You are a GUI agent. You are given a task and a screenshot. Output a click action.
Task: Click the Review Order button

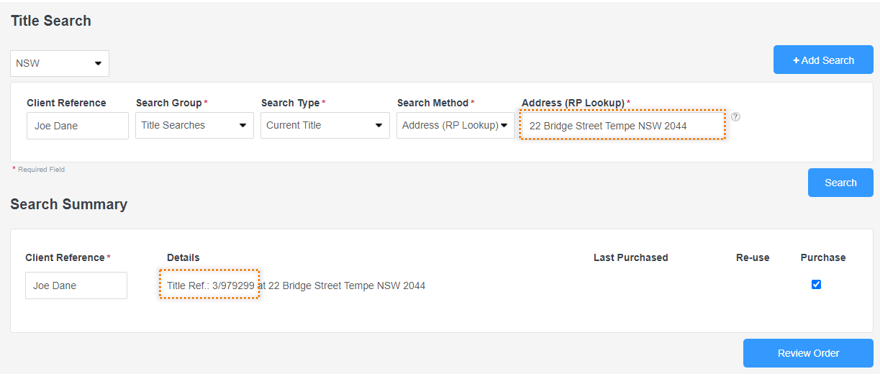coord(808,353)
